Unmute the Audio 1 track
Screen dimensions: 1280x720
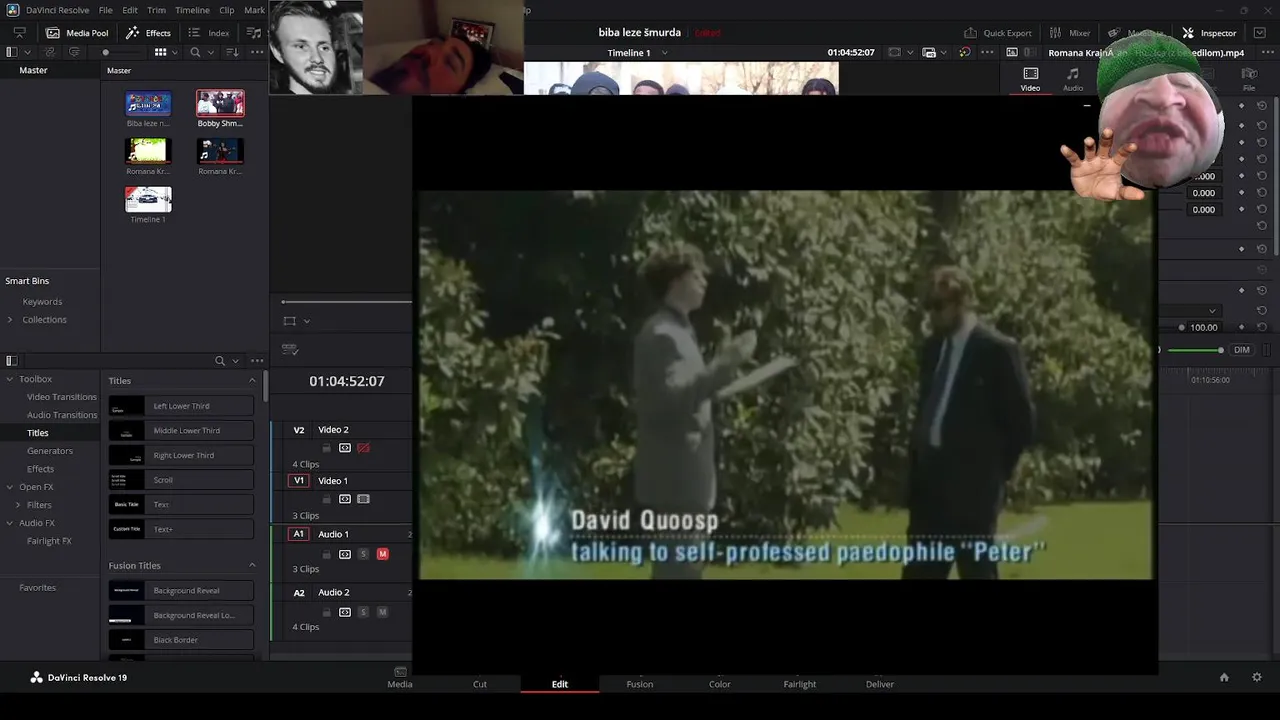[382, 554]
